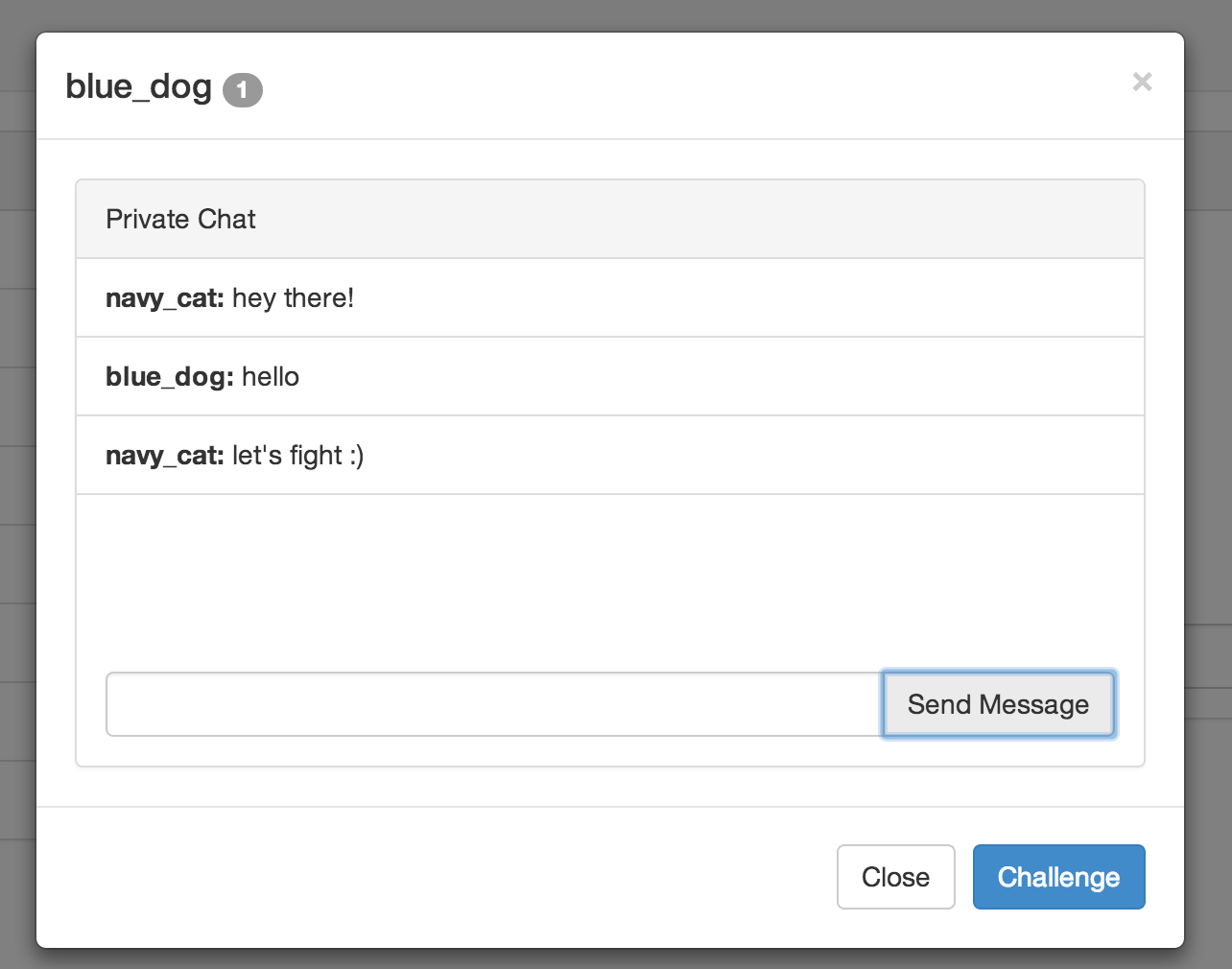Click the "let's fight" message text
The width and height of the screenshot is (1232, 969).
click(287, 456)
